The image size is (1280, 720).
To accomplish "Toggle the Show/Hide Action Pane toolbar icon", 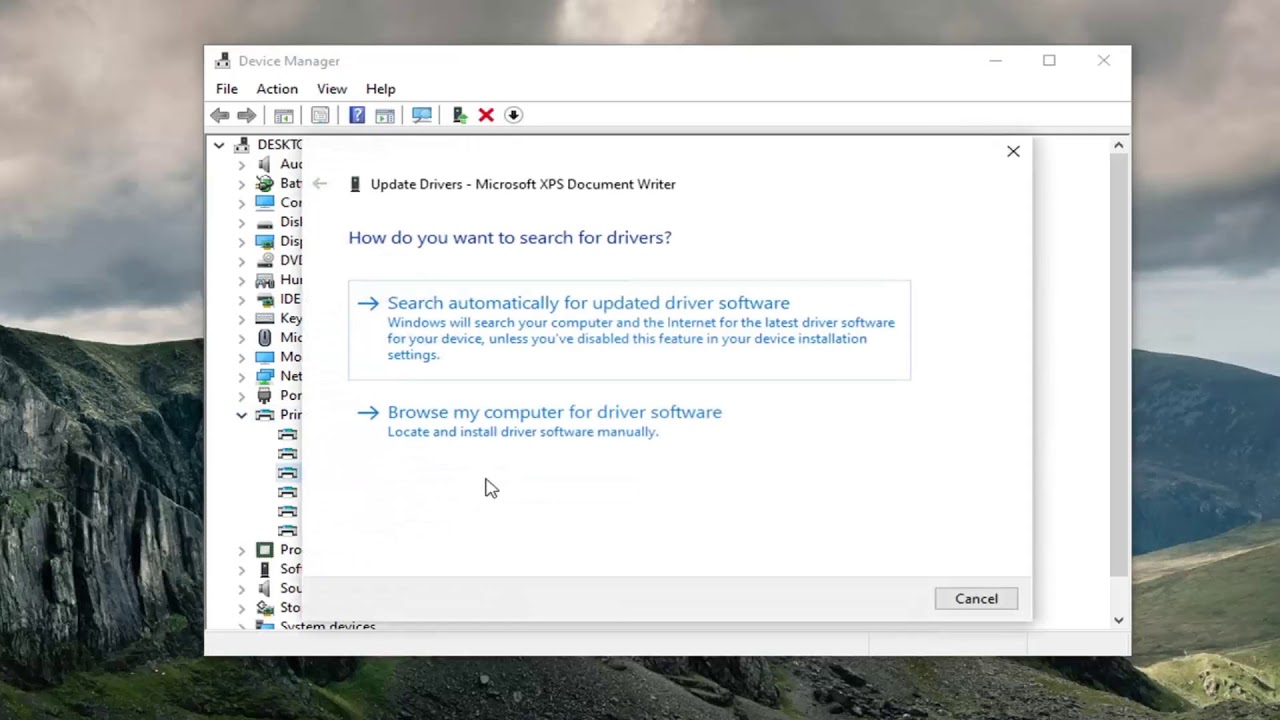I will 385,115.
